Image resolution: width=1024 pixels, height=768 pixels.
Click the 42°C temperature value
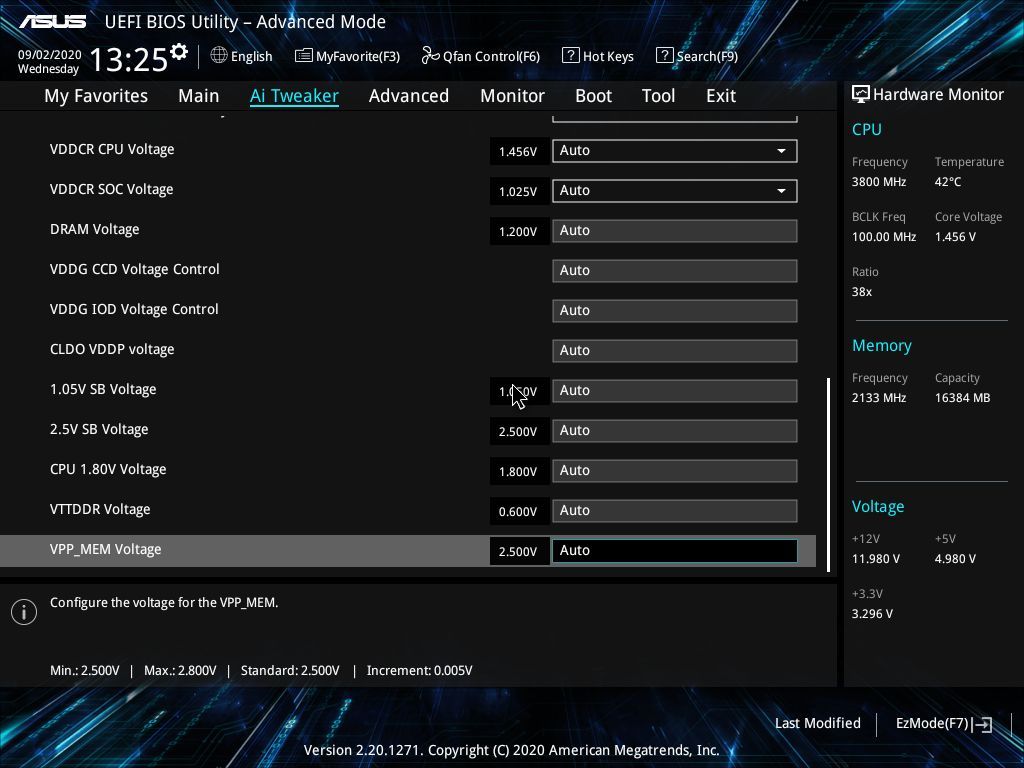coord(948,182)
